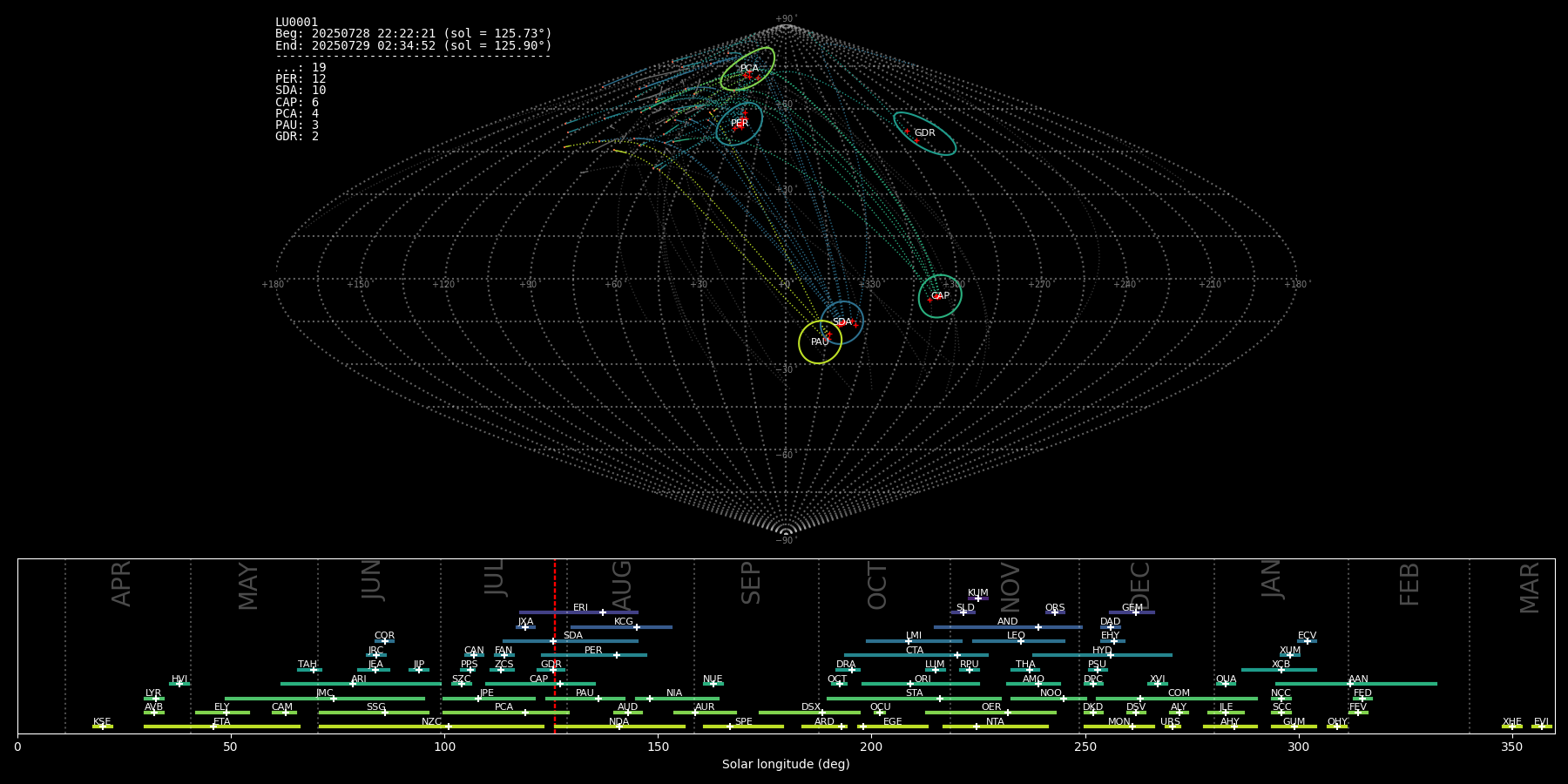Click the URS shower label in timeline
The width and height of the screenshot is (1568, 784).
point(1170,722)
